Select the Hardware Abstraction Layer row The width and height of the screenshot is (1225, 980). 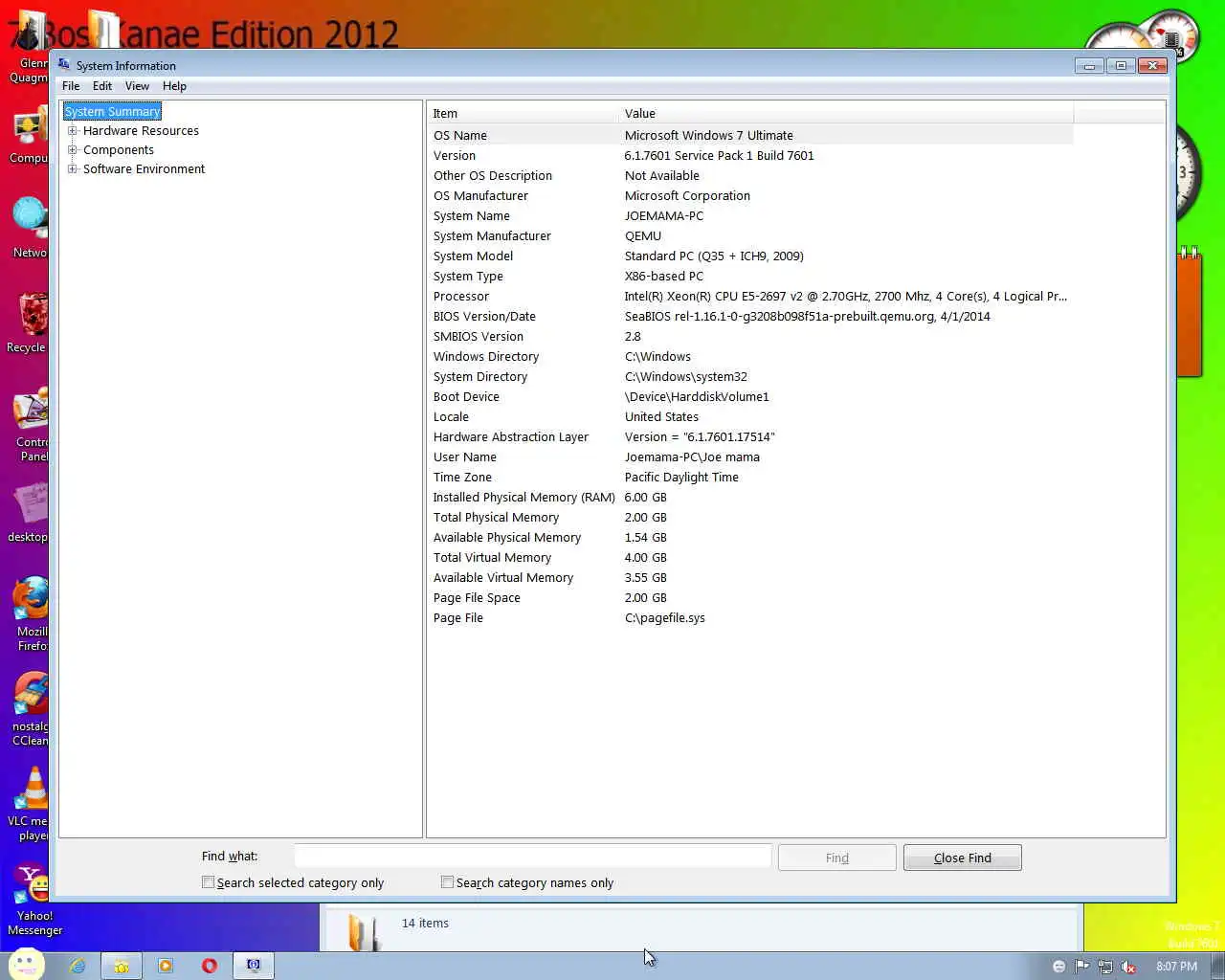tap(750, 436)
